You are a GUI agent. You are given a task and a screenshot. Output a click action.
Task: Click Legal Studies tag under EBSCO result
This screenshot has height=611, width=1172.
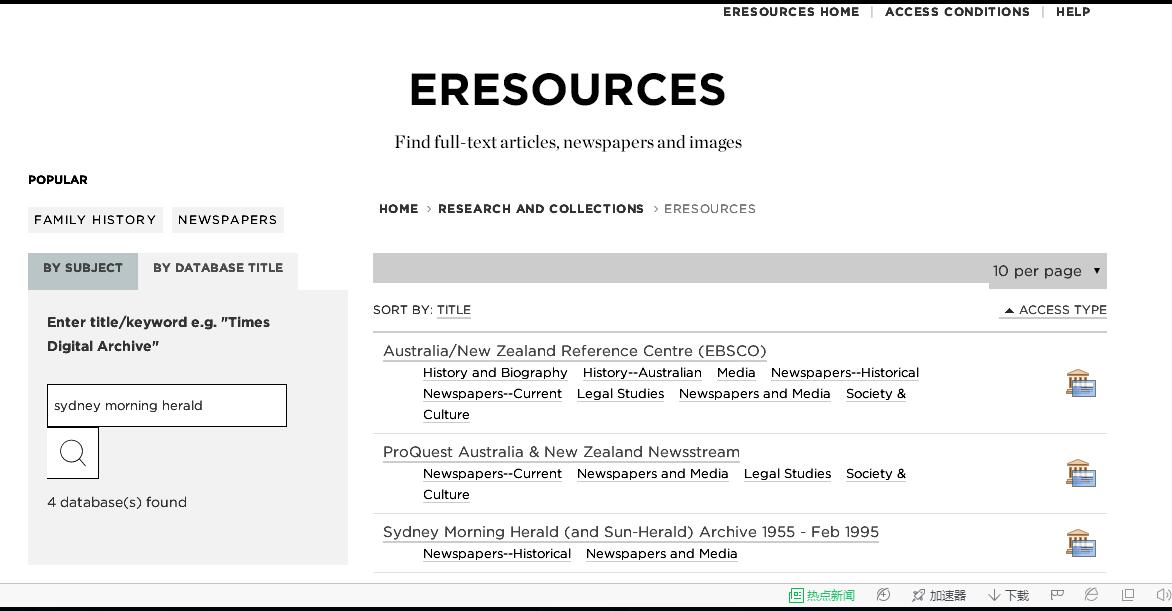(x=620, y=393)
